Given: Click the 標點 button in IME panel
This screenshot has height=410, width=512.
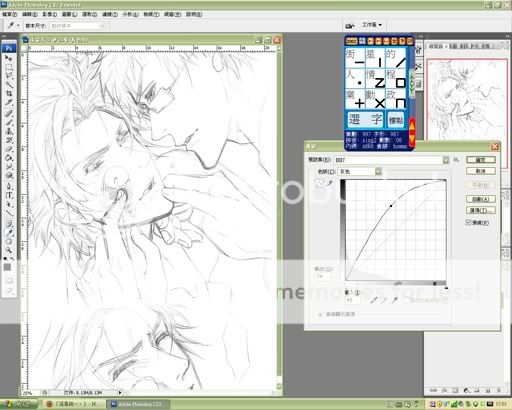Looking at the screenshot, I should tap(396, 120).
